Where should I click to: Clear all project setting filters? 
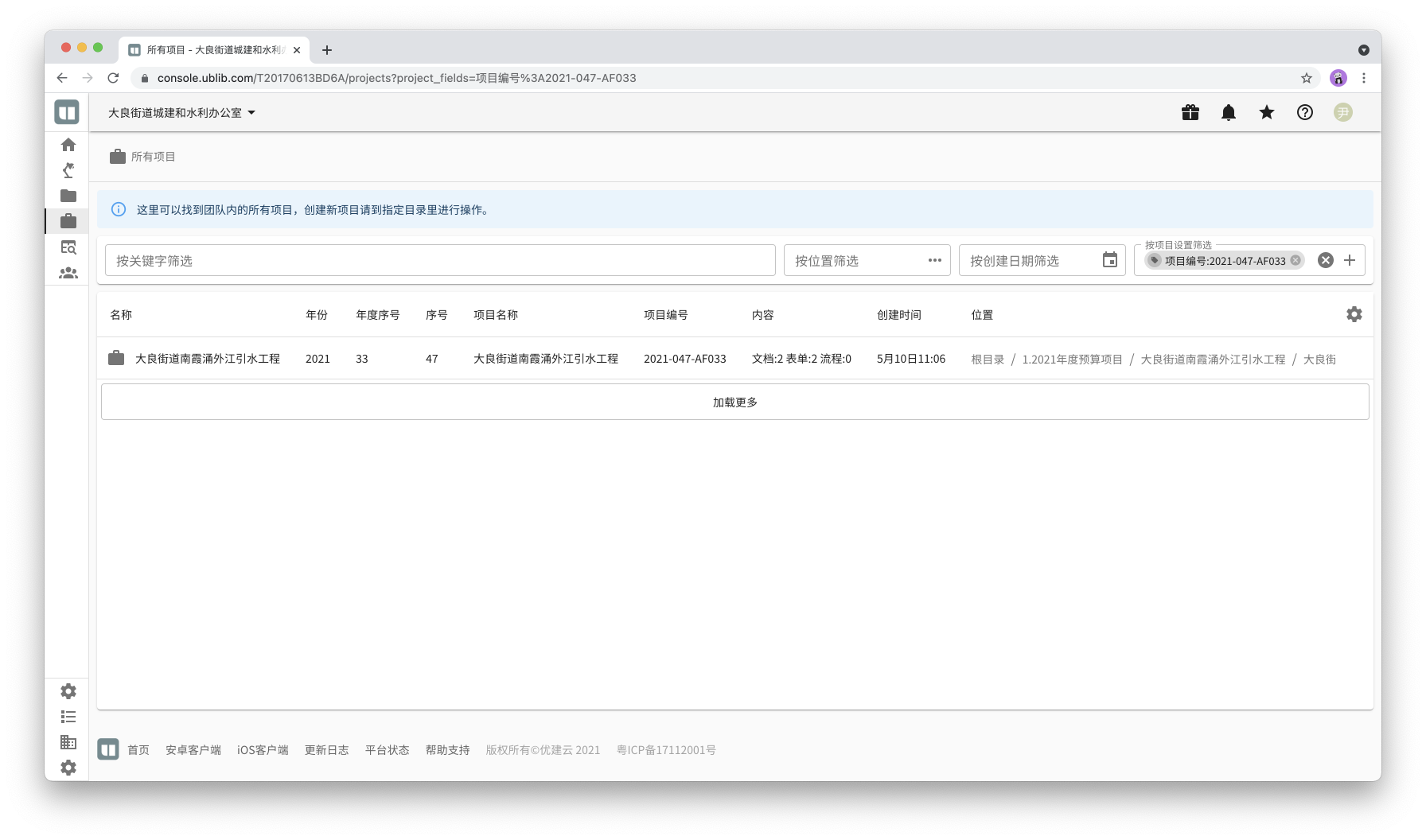1325,260
